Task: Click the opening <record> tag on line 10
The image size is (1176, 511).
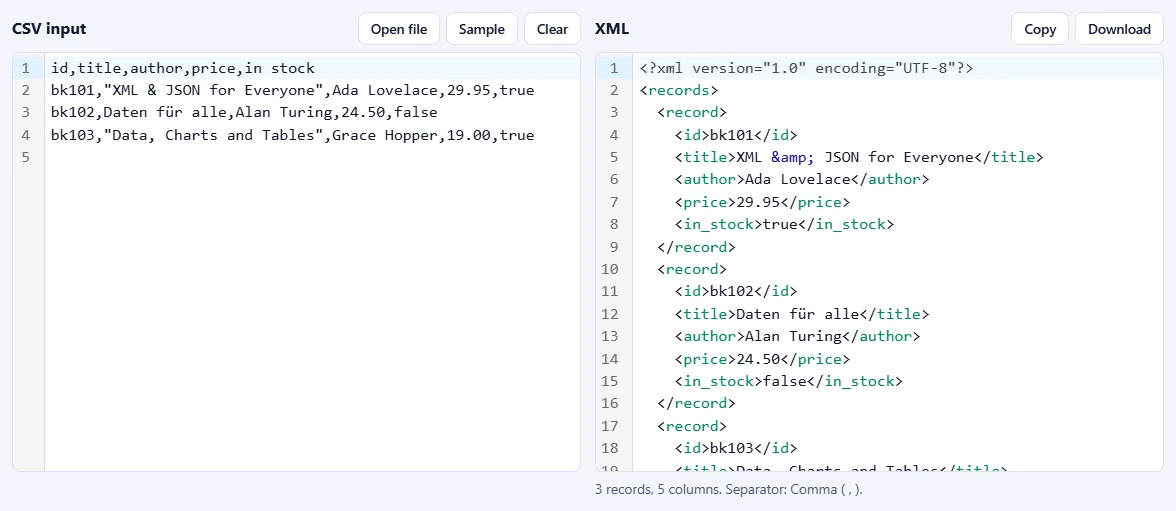Action: point(692,269)
